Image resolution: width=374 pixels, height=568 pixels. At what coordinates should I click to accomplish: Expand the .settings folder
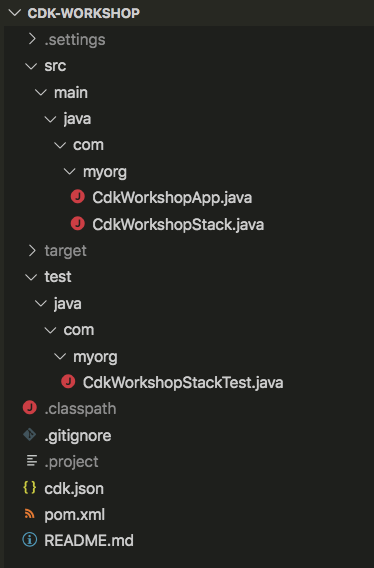[x=32, y=39]
